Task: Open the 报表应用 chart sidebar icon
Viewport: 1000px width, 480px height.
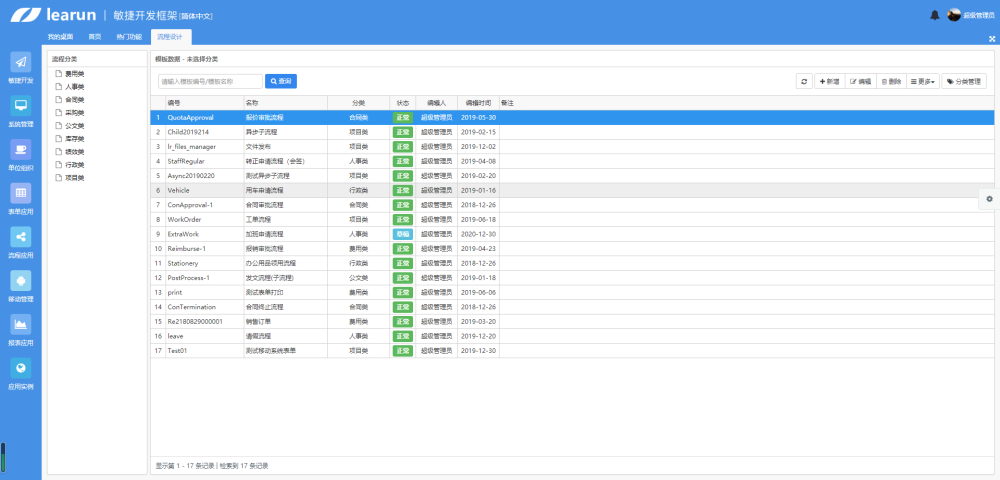Action: coord(20,324)
